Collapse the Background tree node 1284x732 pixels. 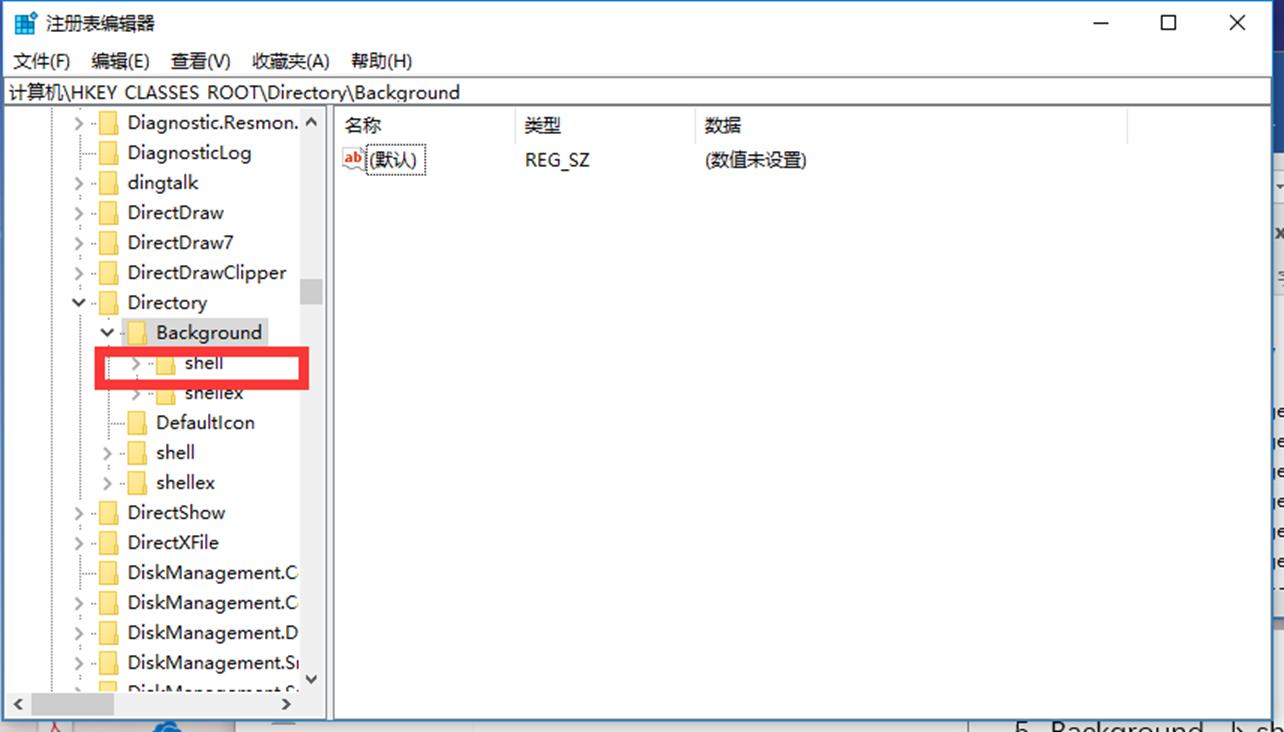click(106, 332)
